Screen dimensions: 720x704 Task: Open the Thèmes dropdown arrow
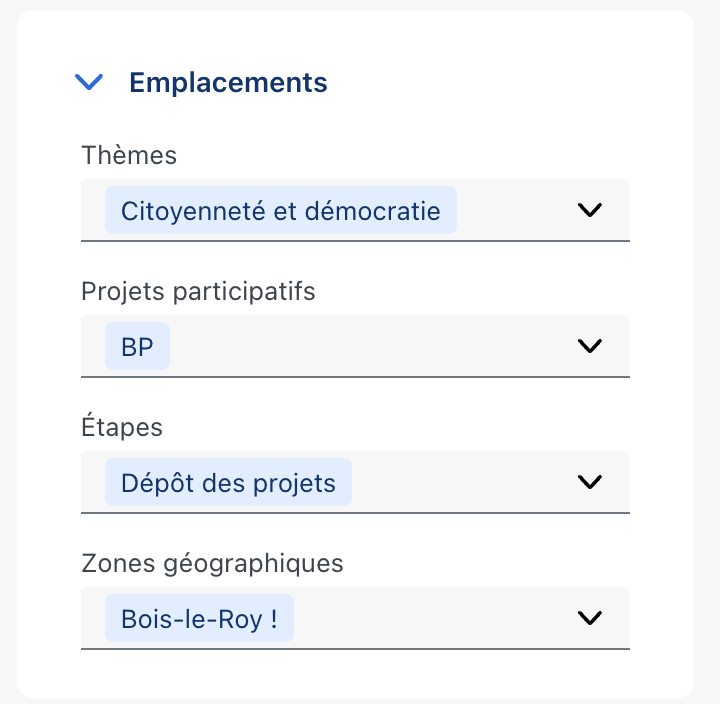coord(590,210)
